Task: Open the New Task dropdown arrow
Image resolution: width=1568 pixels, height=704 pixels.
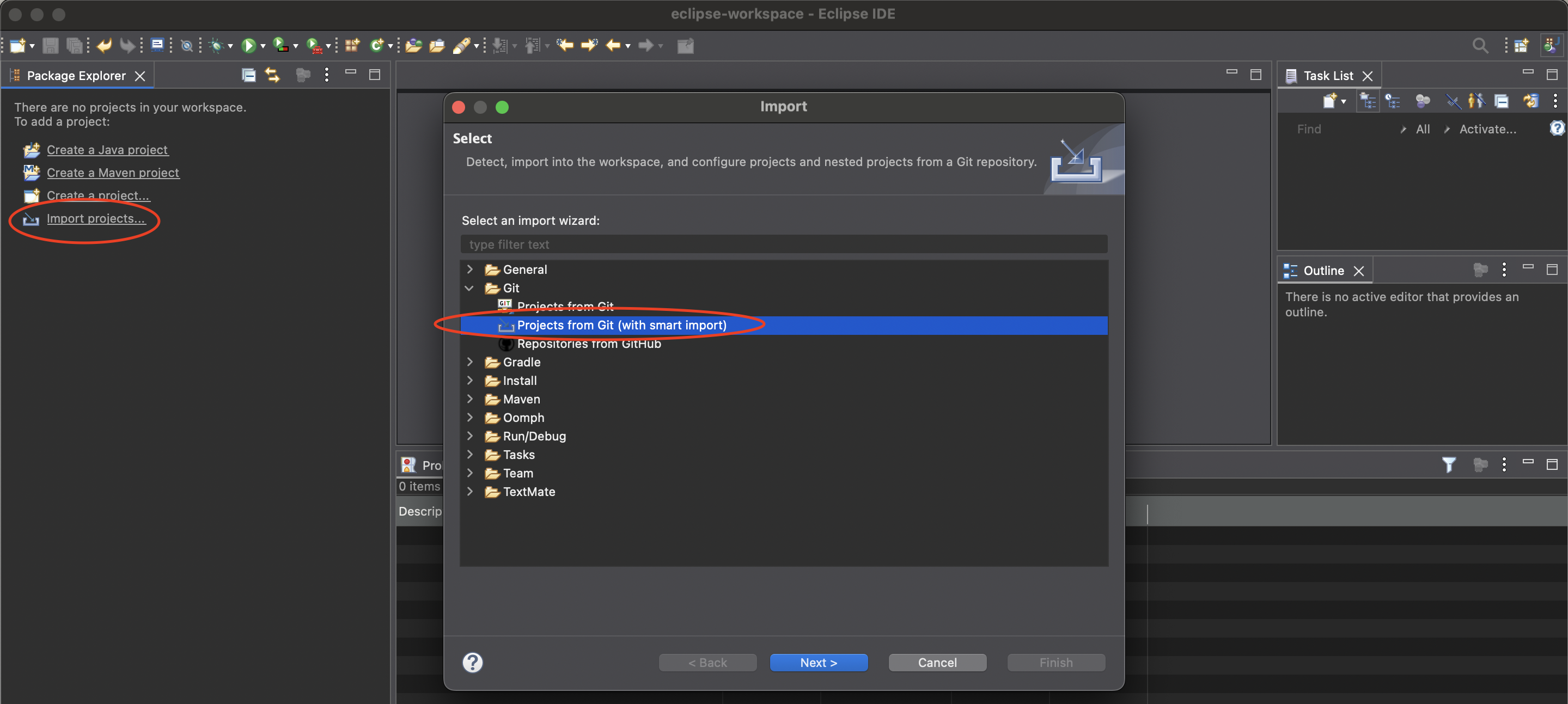Action: pos(1344,102)
